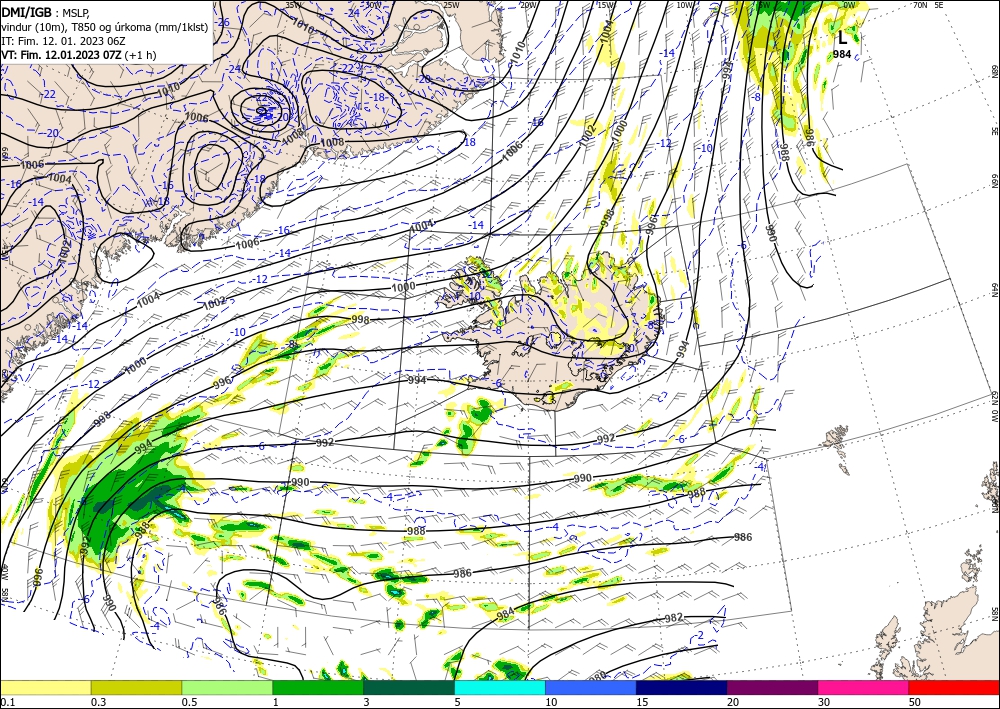1000x709 pixels.
Task: Click the '0.5' legend scale value
Action: (x=189, y=702)
